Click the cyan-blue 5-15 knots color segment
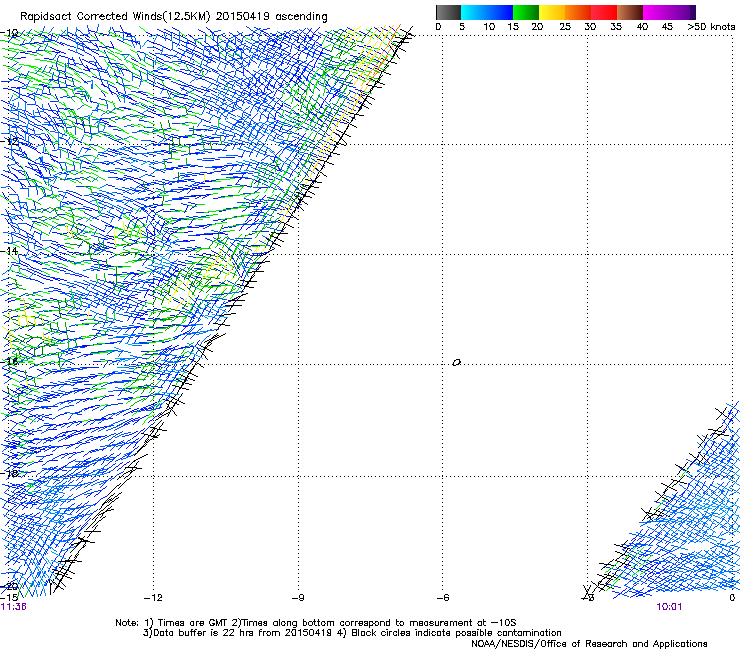This screenshot has width=740, height=650. (x=487, y=12)
